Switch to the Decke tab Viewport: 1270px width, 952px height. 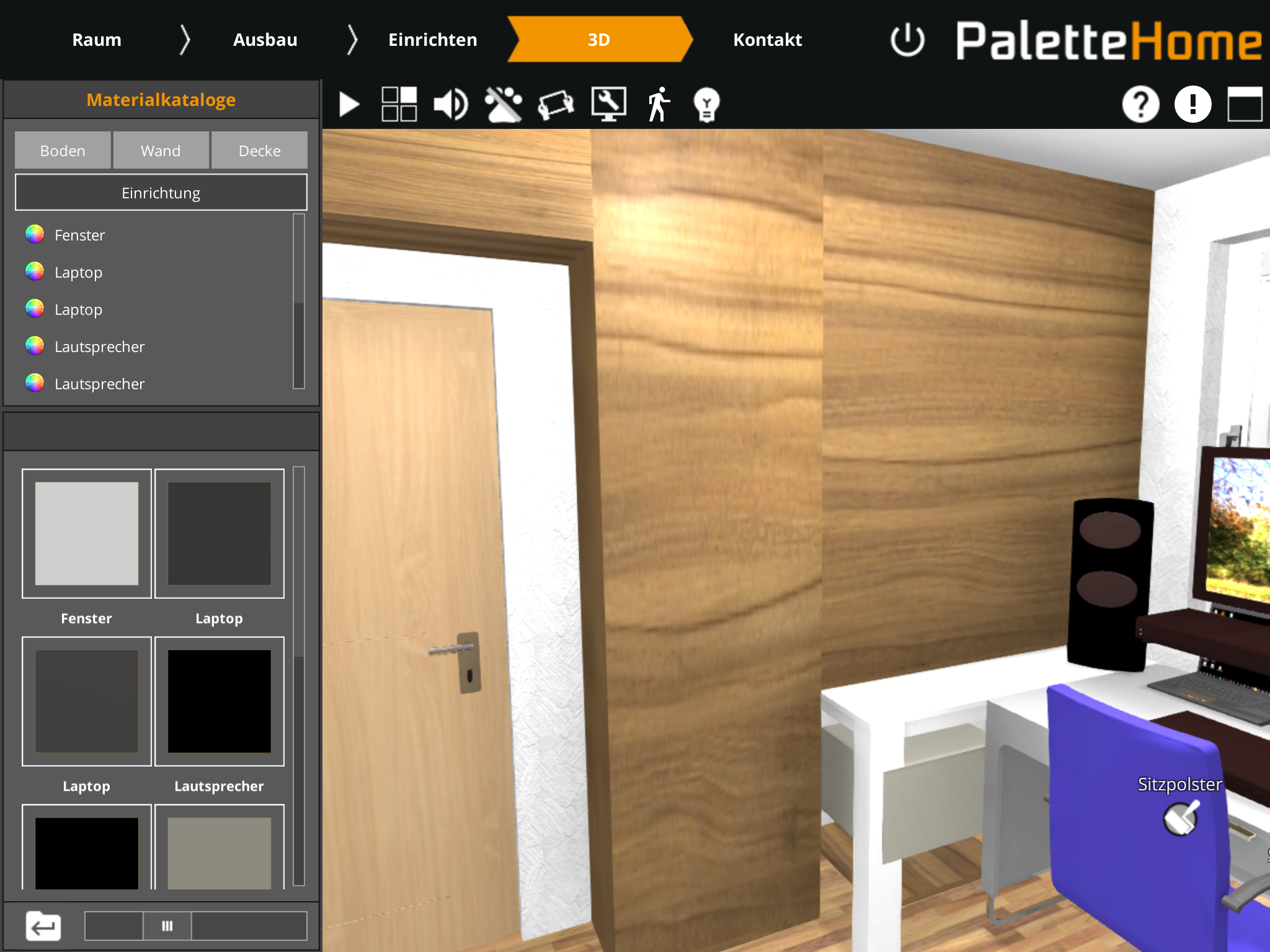pos(259,151)
